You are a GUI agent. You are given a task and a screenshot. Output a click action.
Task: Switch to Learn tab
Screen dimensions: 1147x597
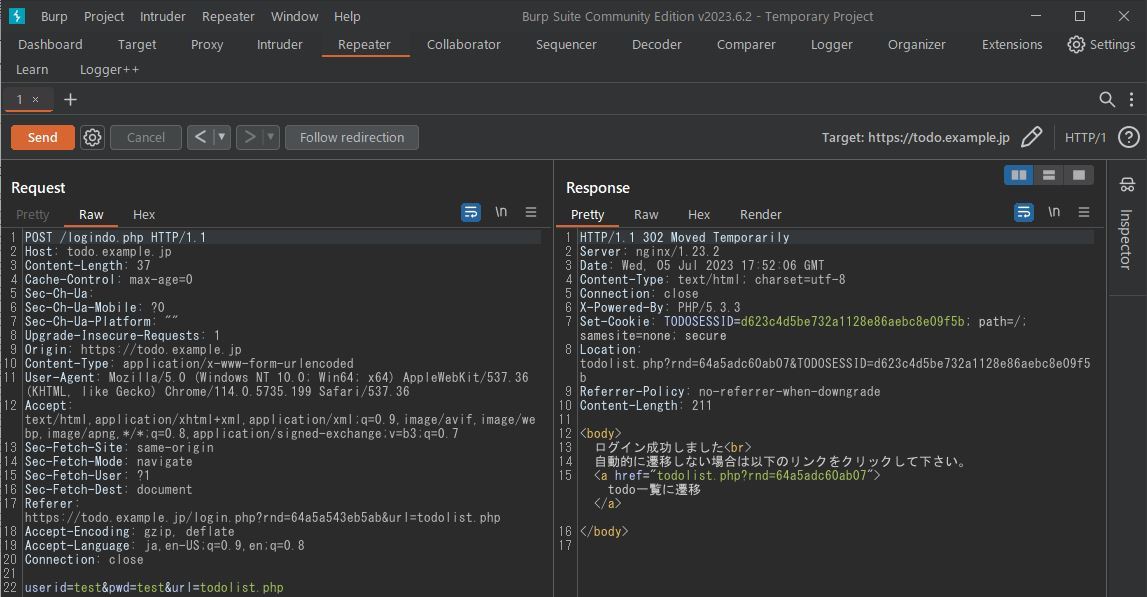(x=32, y=70)
